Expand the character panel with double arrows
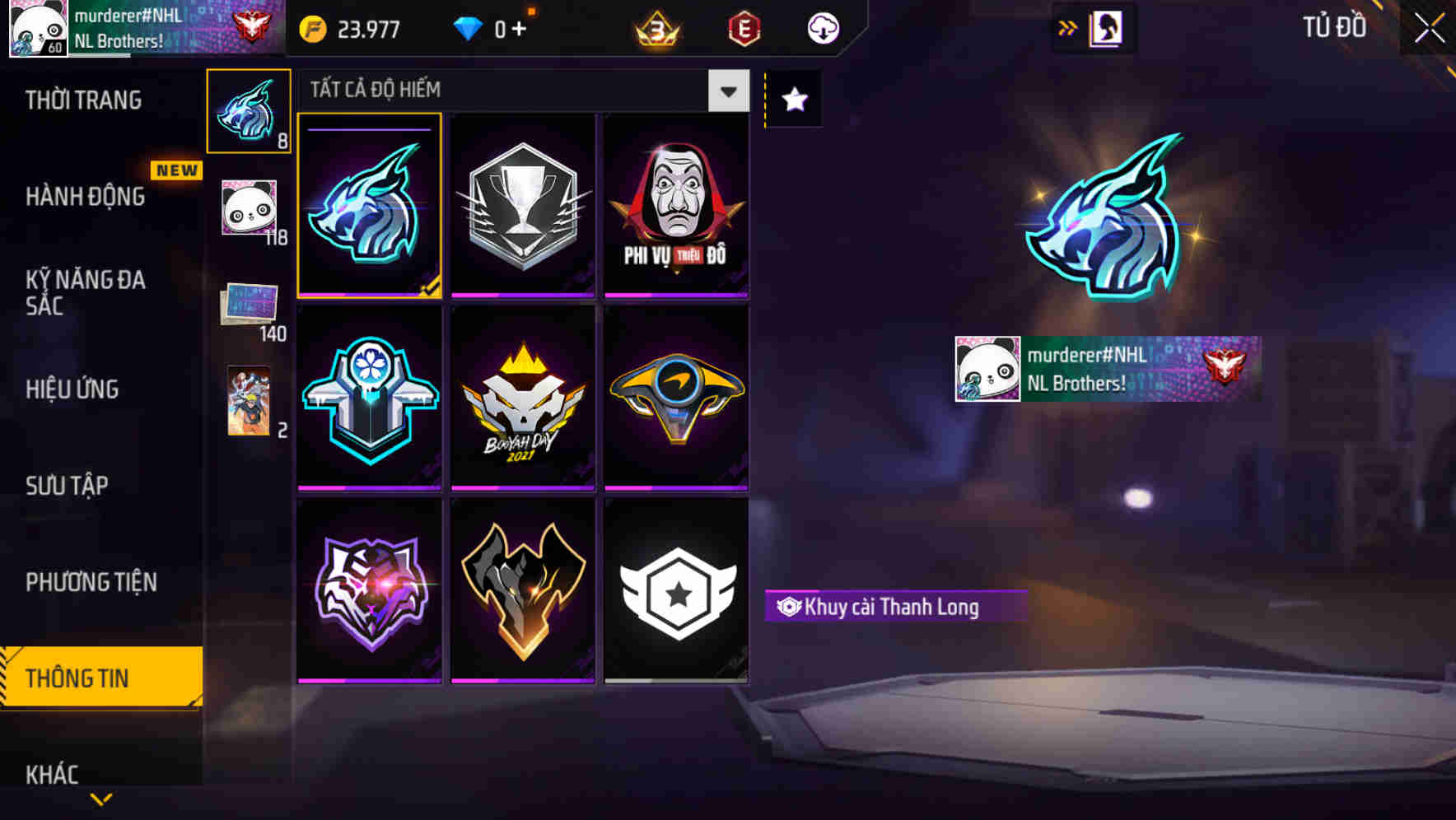This screenshot has width=1456, height=820. [1067, 29]
